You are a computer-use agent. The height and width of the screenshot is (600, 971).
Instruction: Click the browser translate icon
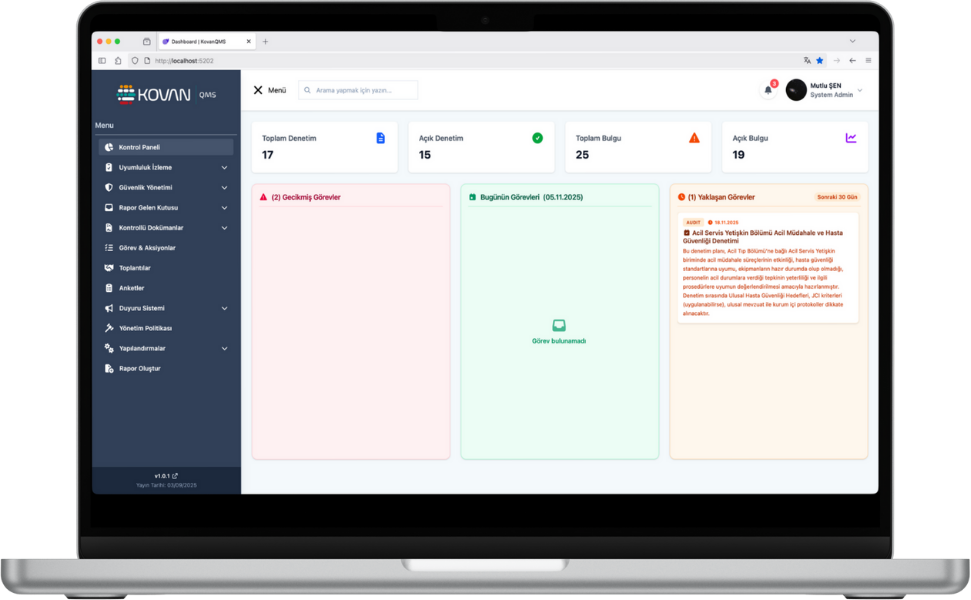click(807, 61)
